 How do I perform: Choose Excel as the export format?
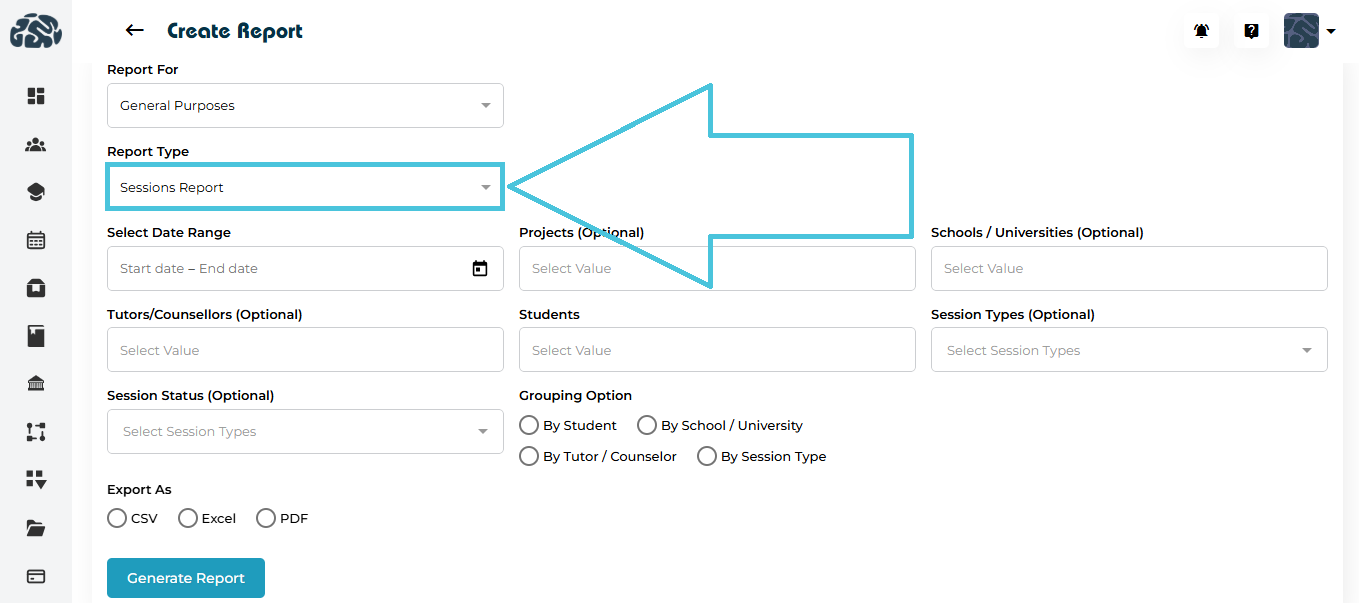(x=188, y=518)
